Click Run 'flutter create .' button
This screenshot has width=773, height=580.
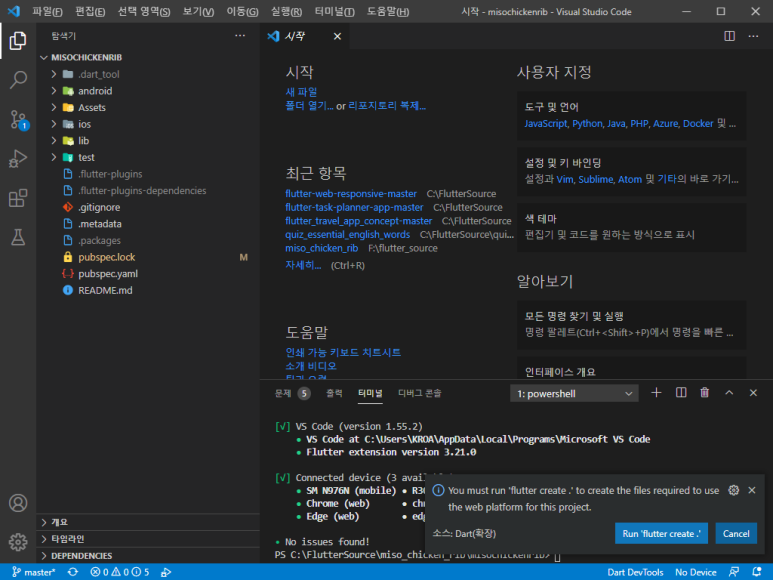pos(661,533)
